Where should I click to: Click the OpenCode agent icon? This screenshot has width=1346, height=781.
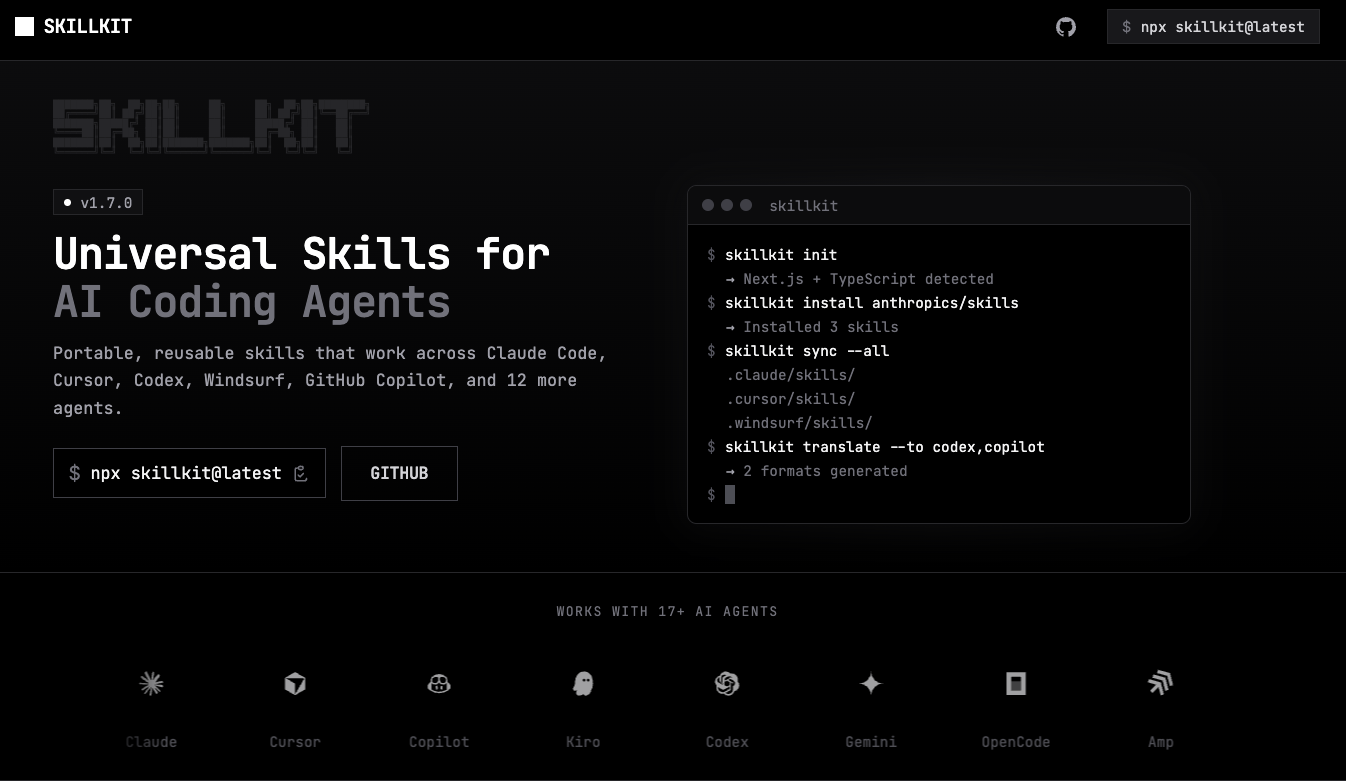1015,684
